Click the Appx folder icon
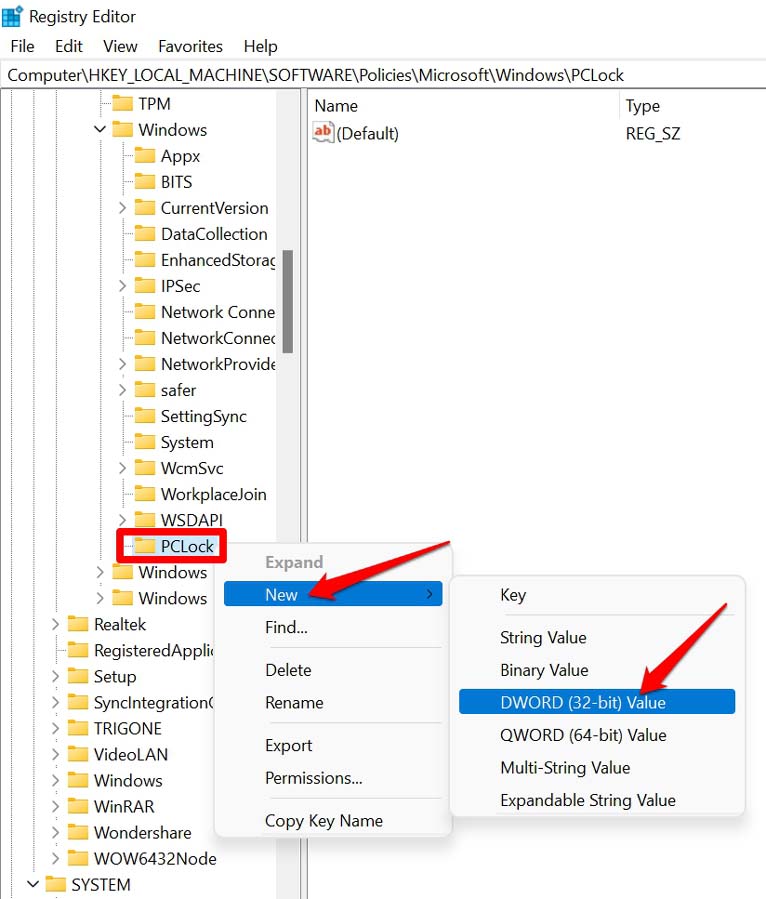This screenshot has height=899, width=766. pyautogui.click(x=145, y=156)
